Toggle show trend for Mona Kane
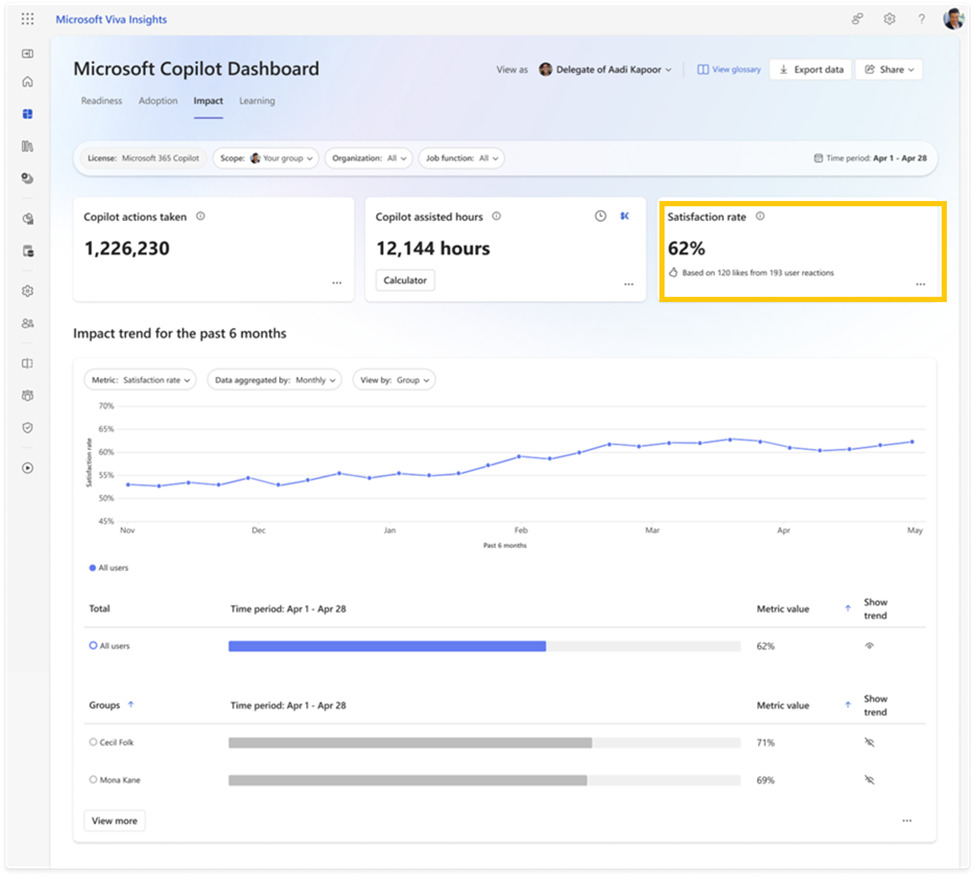 [x=869, y=779]
